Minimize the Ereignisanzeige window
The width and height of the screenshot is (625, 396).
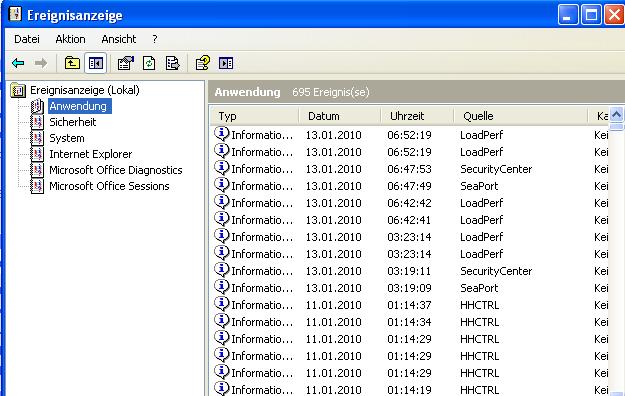568,15
